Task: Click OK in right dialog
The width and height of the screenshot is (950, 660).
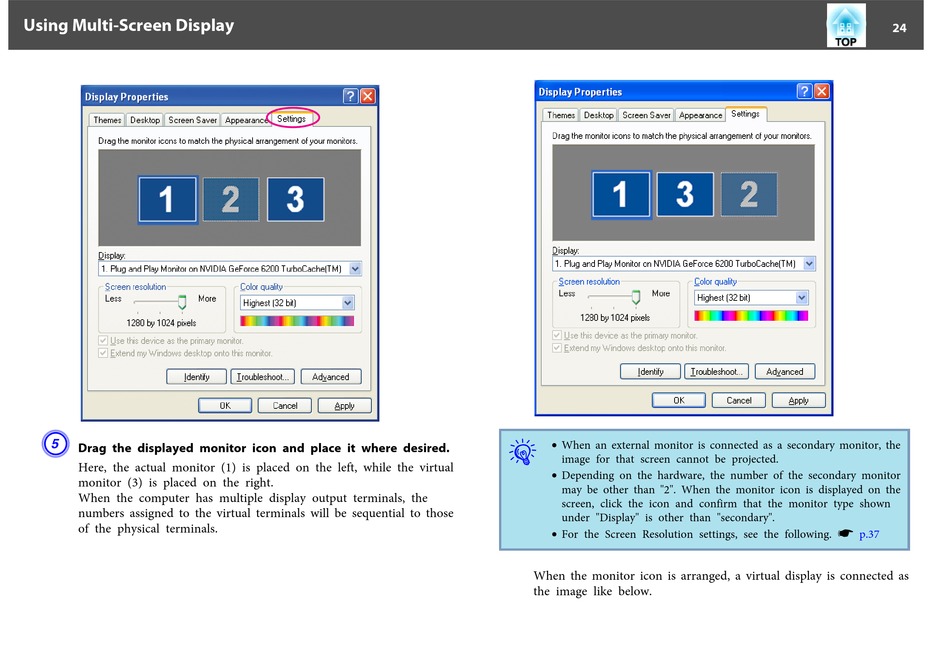Action: 679,401
